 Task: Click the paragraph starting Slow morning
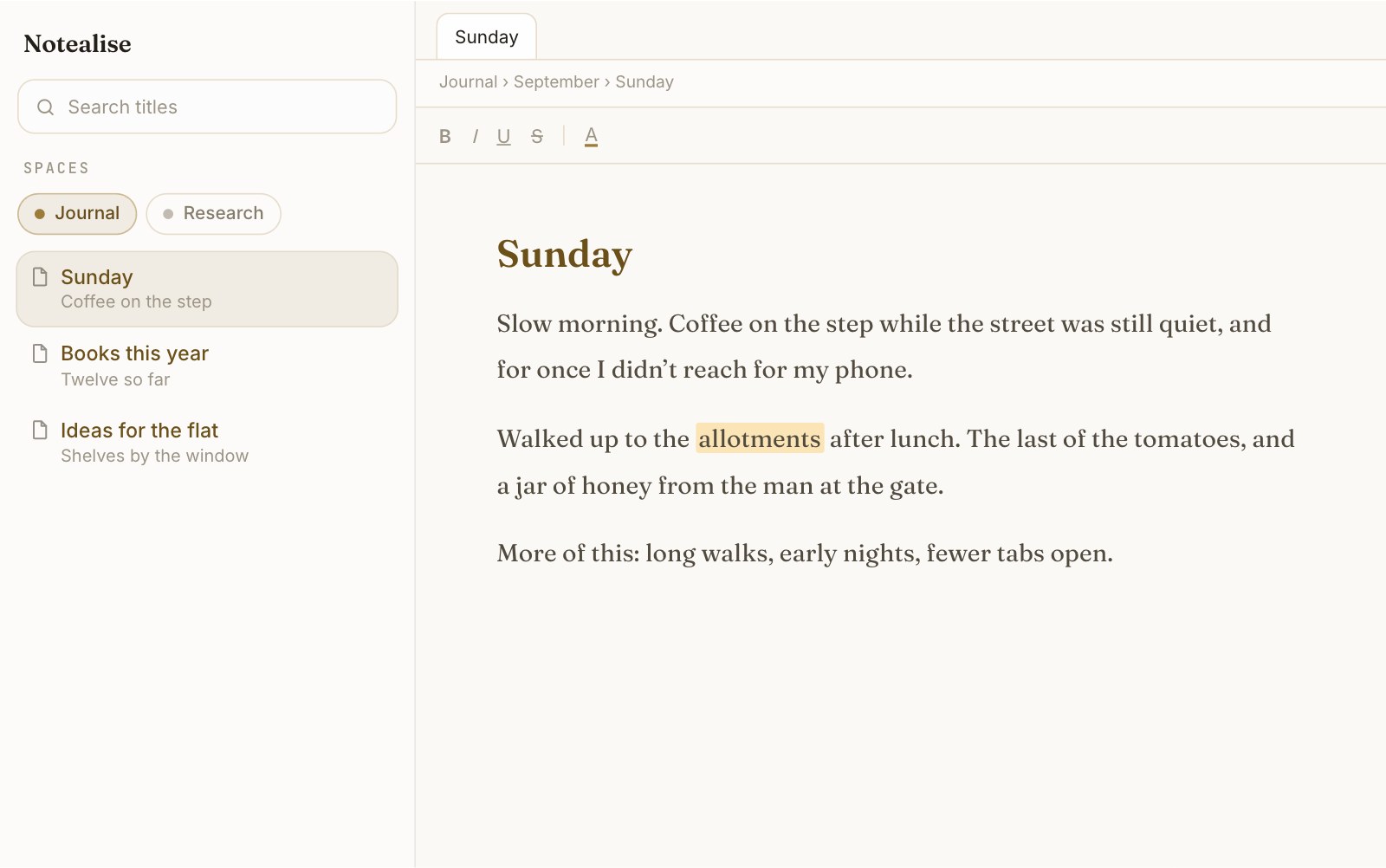click(884, 347)
